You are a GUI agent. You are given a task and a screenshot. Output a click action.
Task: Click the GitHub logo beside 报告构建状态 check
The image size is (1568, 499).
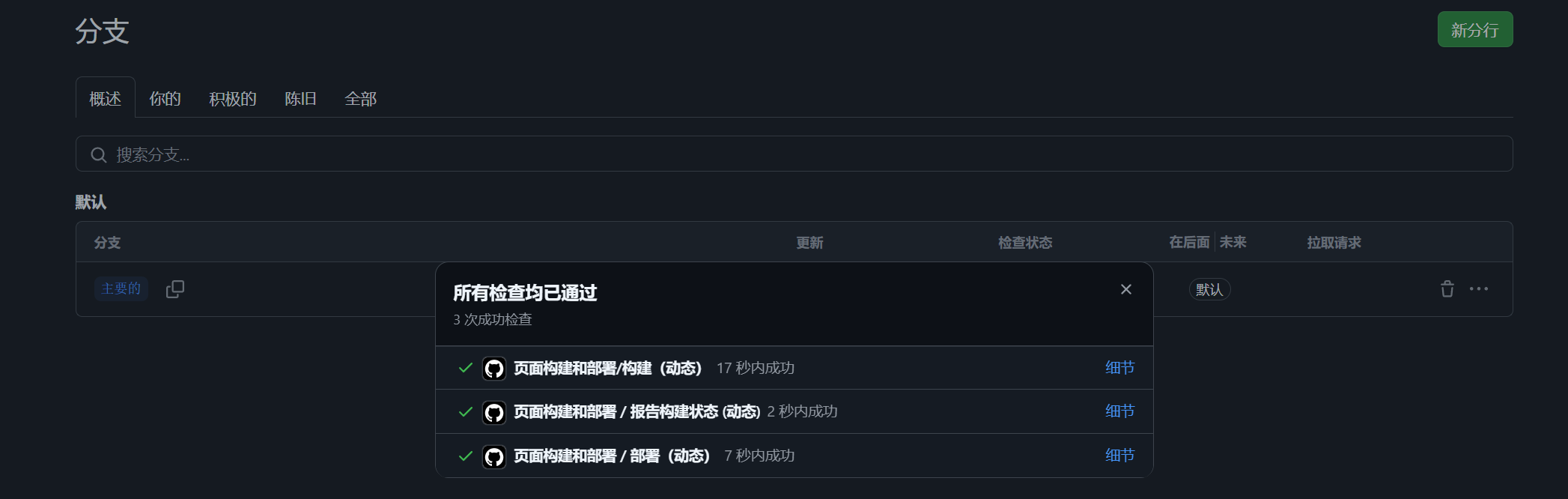[494, 411]
